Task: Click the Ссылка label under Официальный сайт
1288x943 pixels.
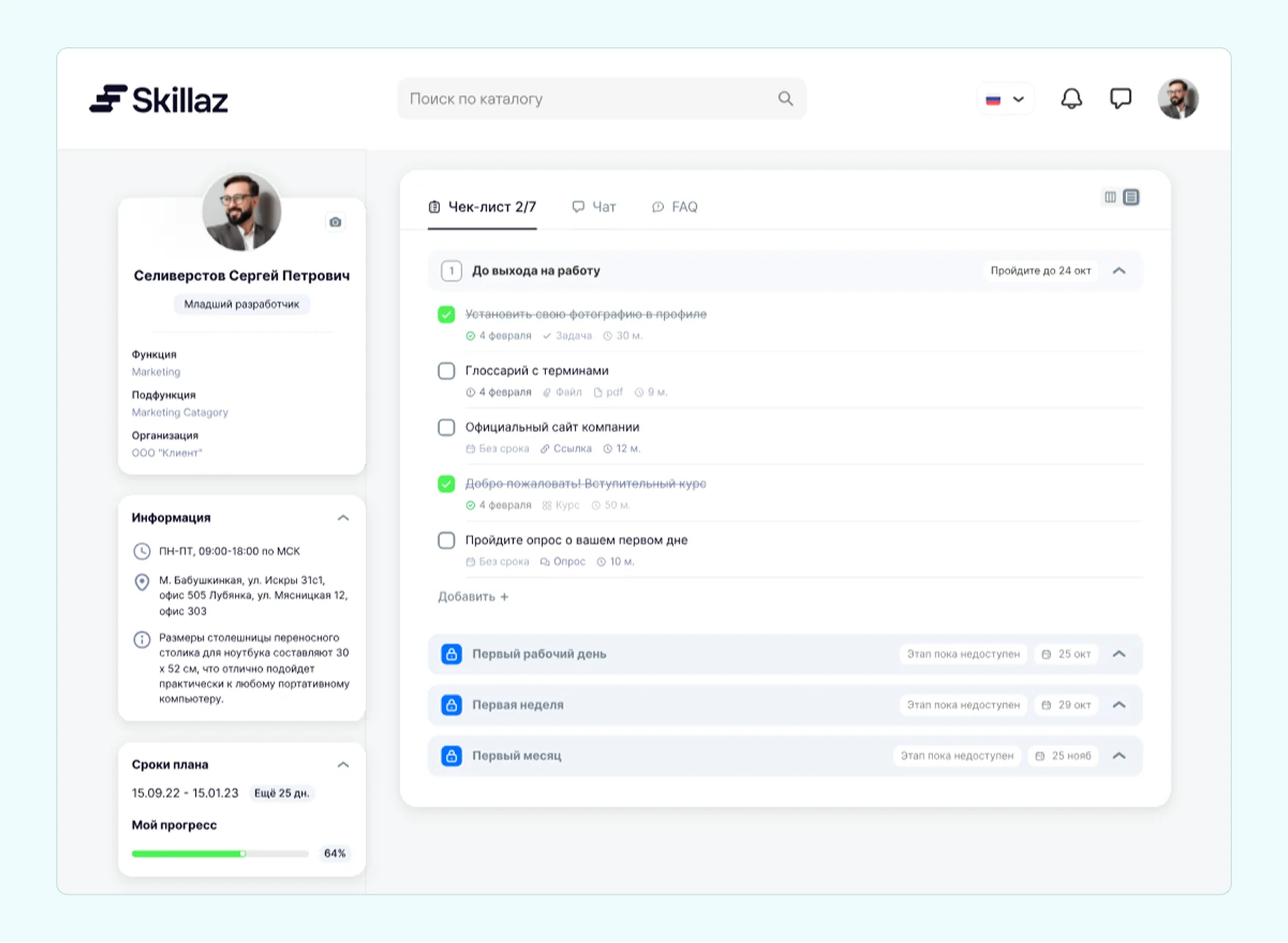Action: point(572,448)
